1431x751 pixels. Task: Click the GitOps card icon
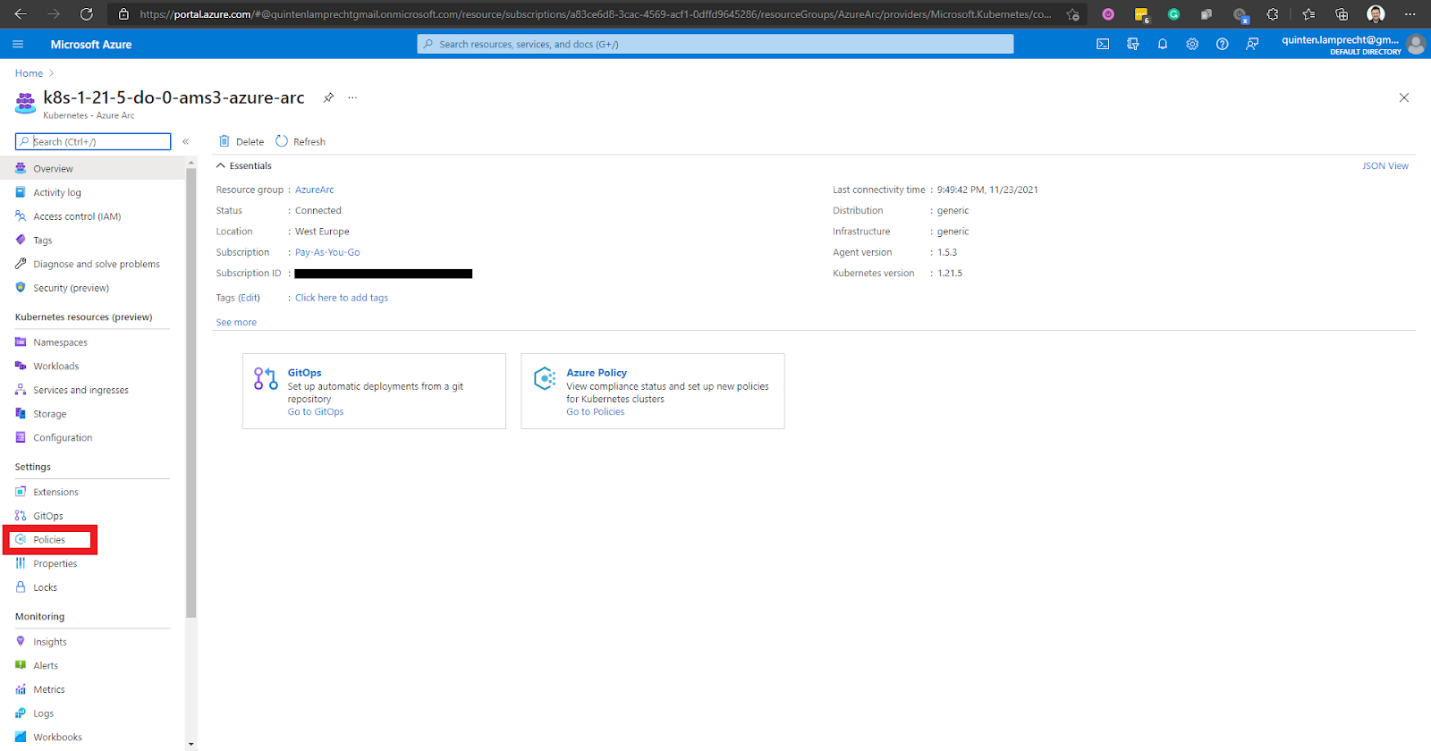(265, 378)
